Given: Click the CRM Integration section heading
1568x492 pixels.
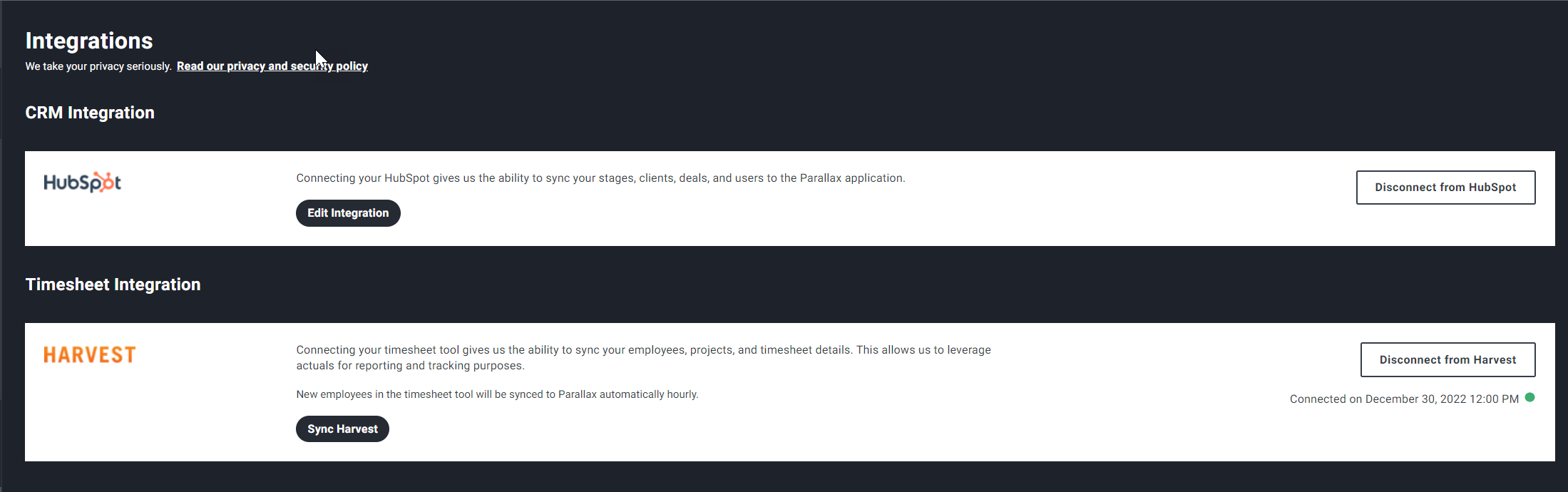Looking at the screenshot, I should pos(90,113).
